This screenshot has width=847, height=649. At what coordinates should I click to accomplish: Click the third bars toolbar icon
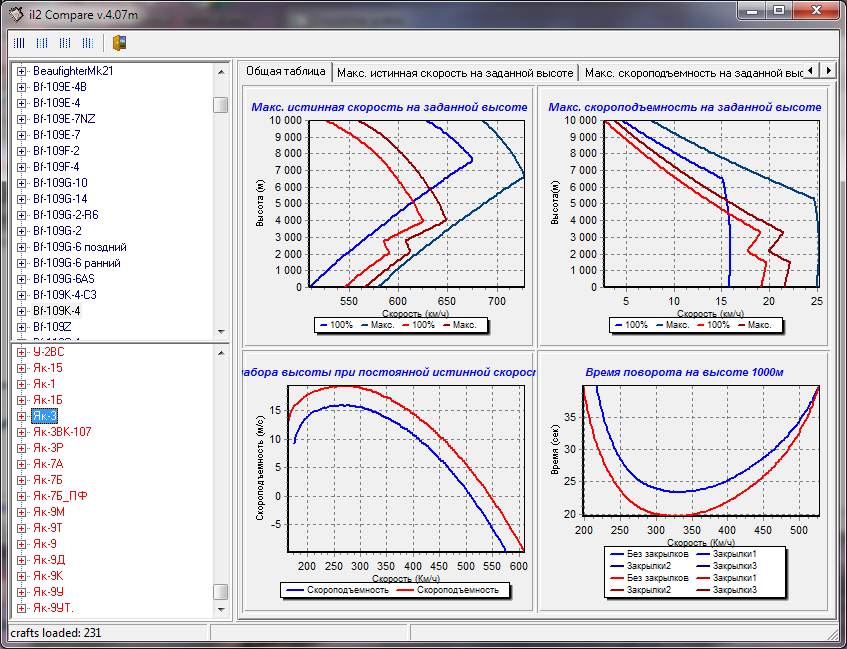tap(65, 43)
